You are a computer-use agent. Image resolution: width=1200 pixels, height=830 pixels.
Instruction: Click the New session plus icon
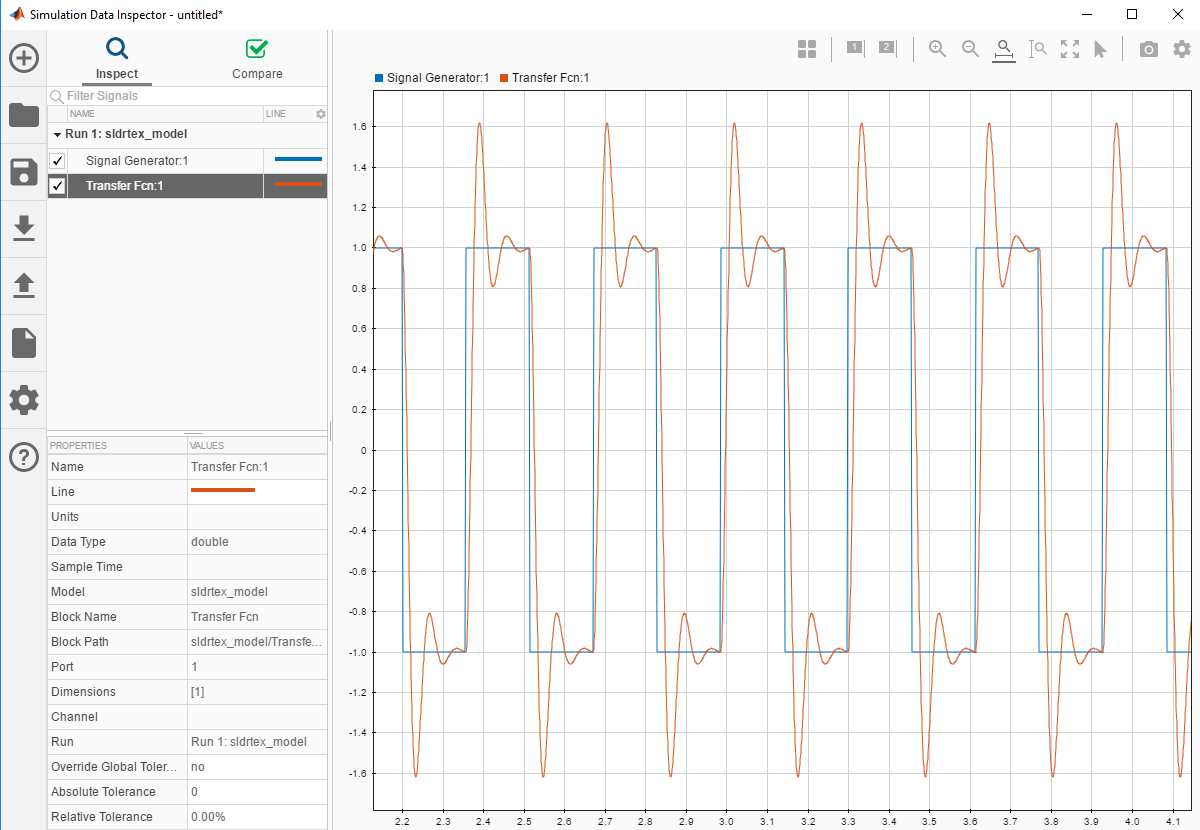click(x=24, y=58)
